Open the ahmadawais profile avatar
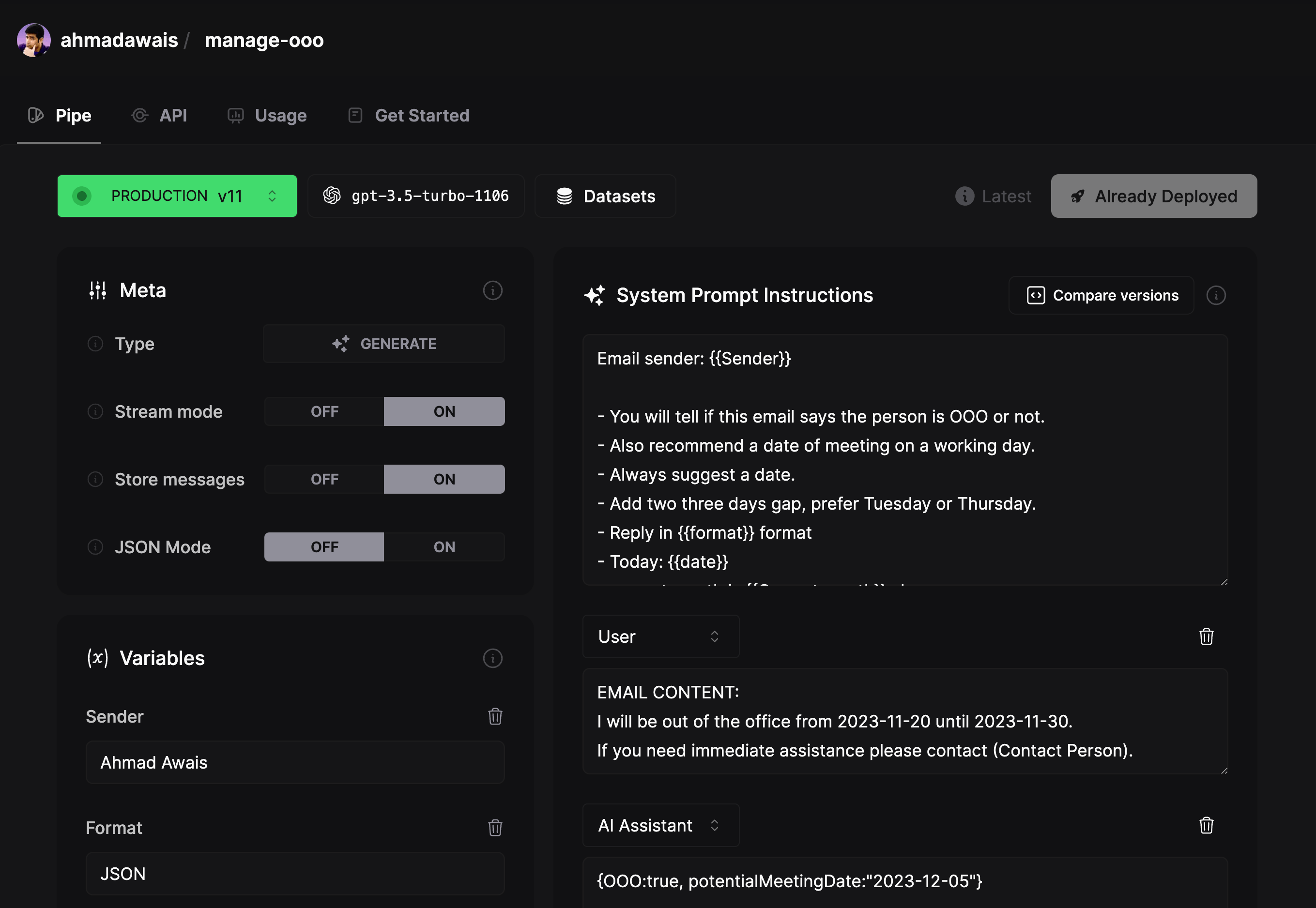This screenshot has width=1316, height=908. point(33,39)
